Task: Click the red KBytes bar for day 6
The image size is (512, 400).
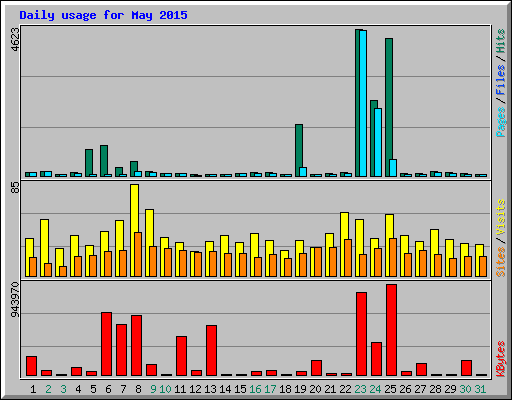Action: click(106, 344)
